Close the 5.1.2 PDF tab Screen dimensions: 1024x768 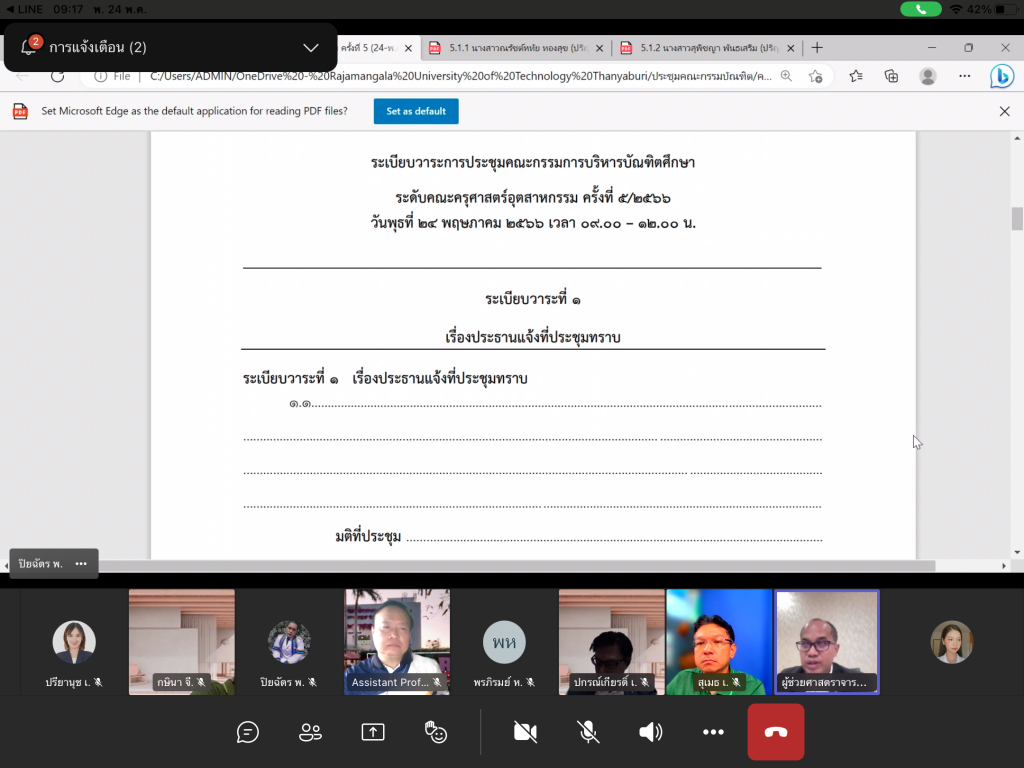click(x=791, y=48)
